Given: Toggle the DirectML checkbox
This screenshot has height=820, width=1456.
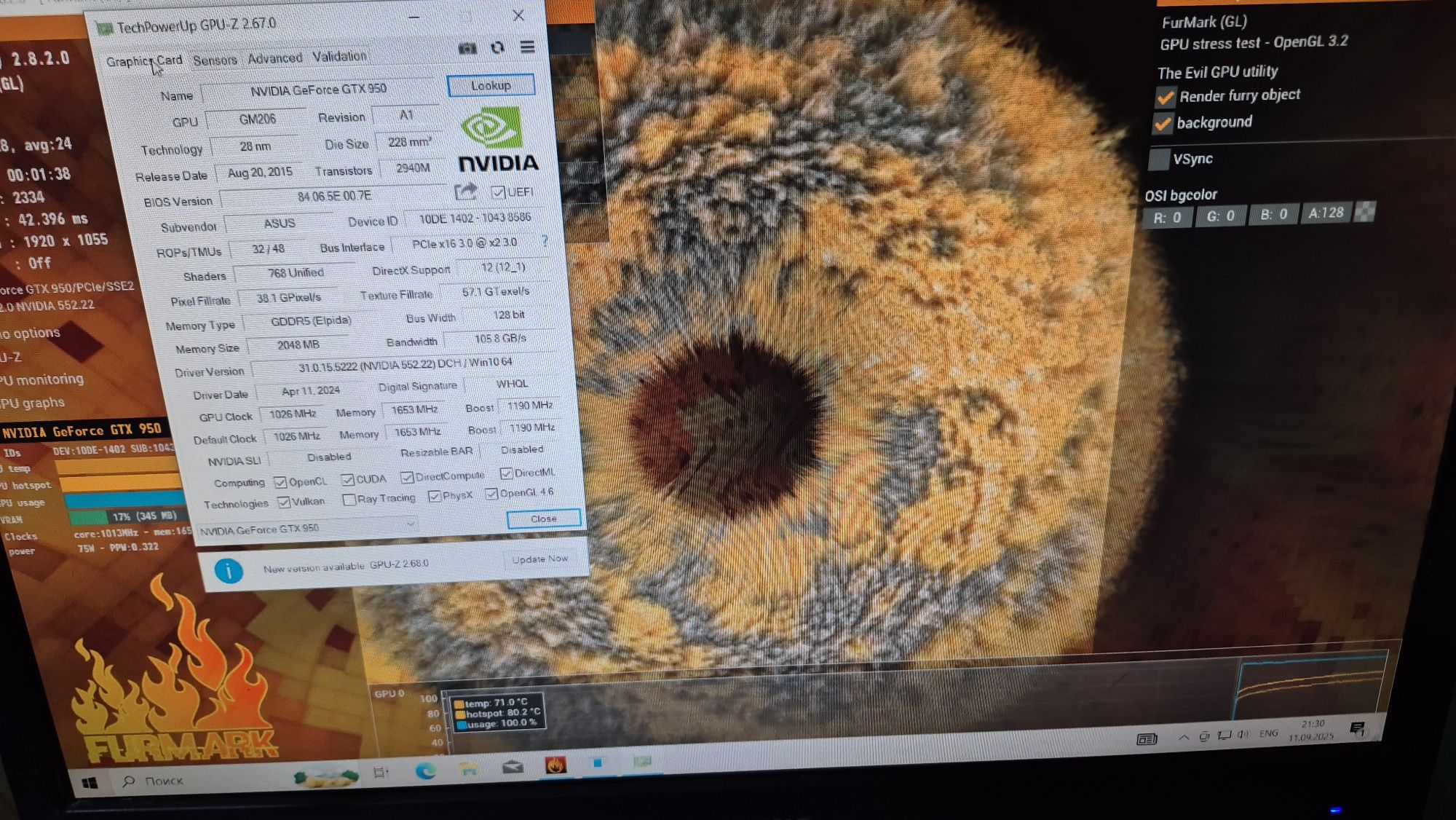Looking at the screenshot, I should [x=506, y=473].
